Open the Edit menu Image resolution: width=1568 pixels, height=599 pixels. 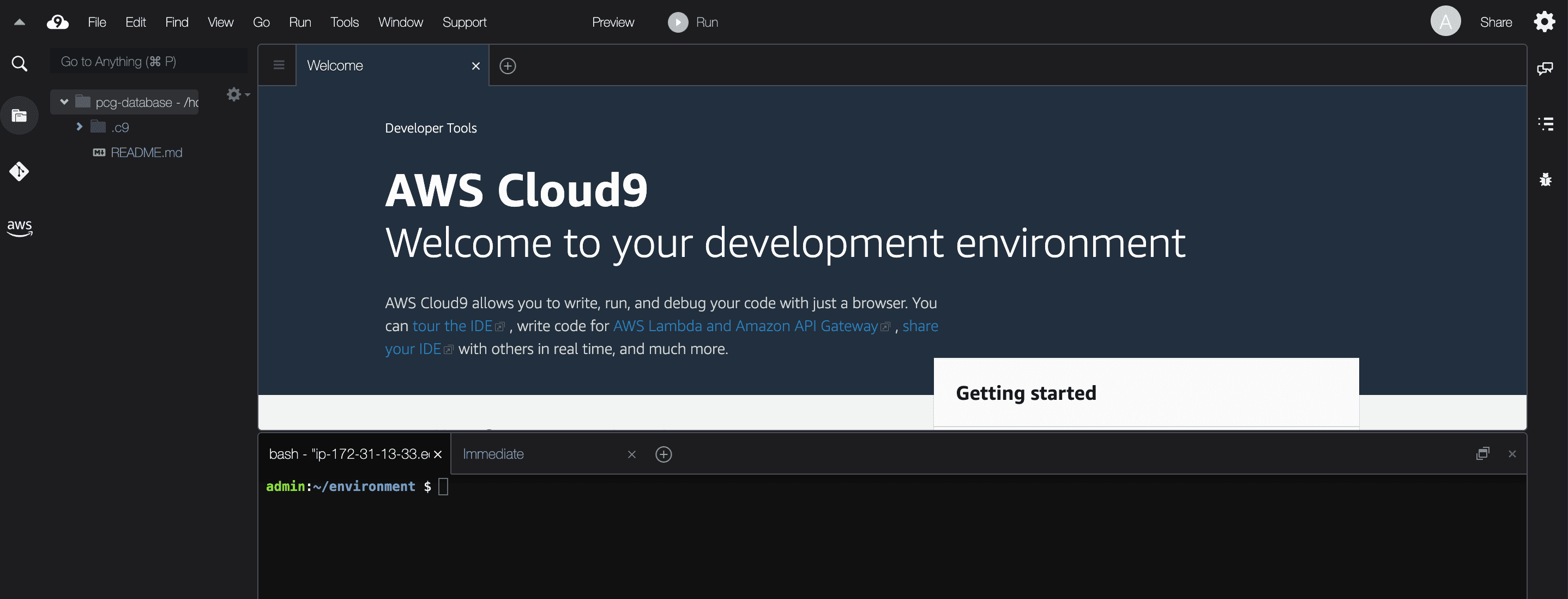pos(135,22)
